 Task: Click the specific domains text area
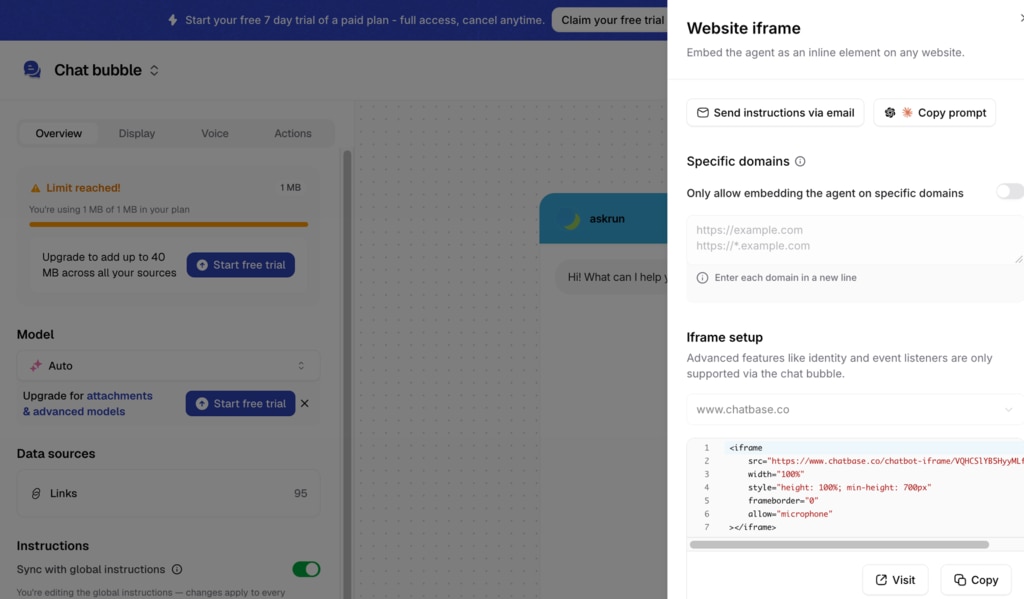[x=855, y=239]
